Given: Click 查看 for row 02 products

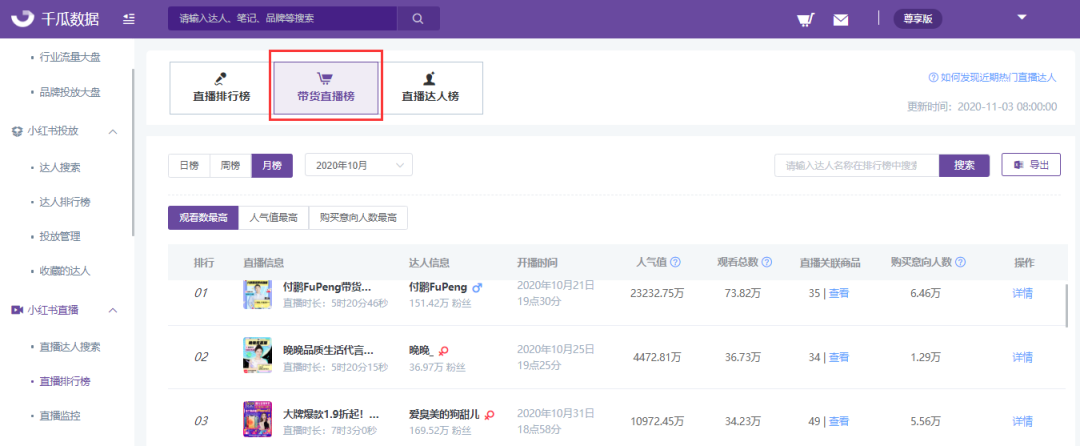Looking at the screenshot, I should coord(838,357).
